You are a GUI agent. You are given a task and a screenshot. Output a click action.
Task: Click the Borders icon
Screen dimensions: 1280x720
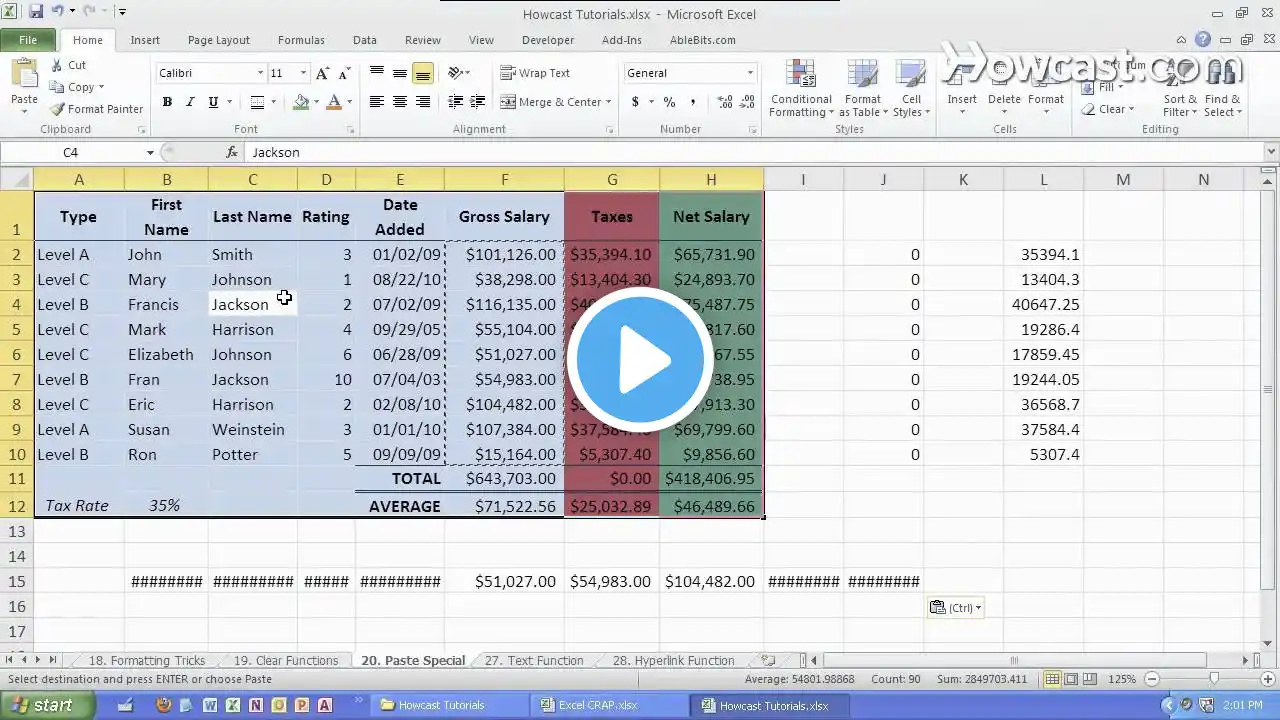pyautogui.click(x=257, y=102)
